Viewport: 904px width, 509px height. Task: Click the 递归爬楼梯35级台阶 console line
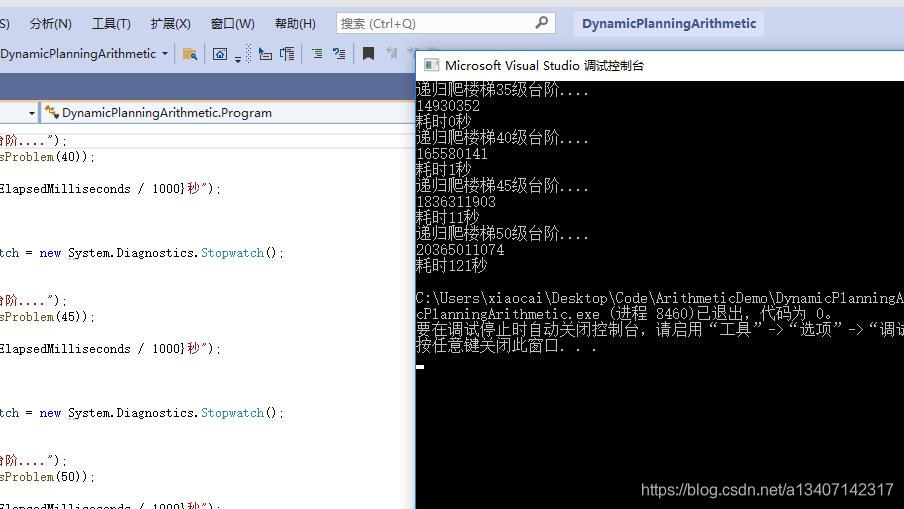coord(502,89)
